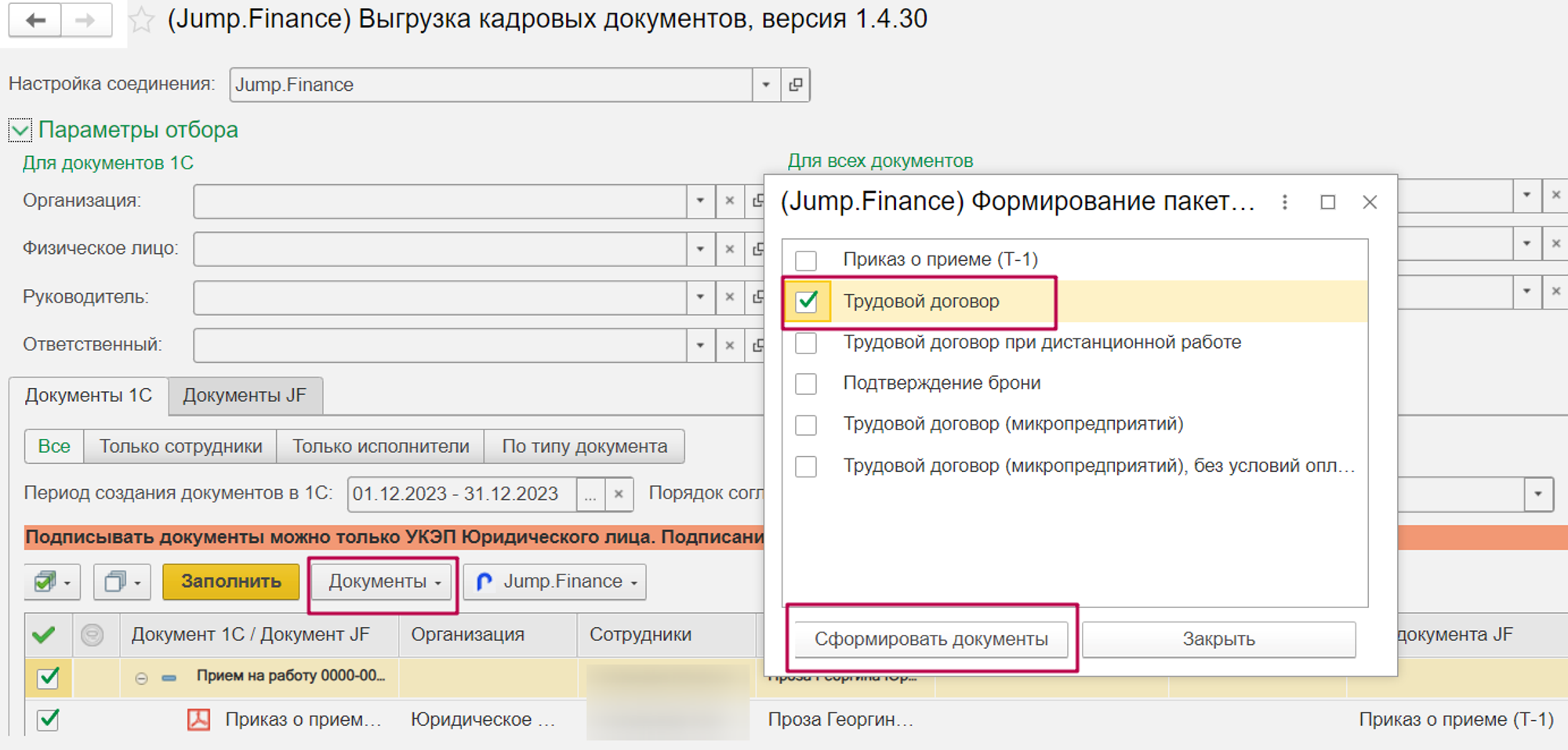
Task: Open connection setting with the open-form icon
Action: point(795,85)
